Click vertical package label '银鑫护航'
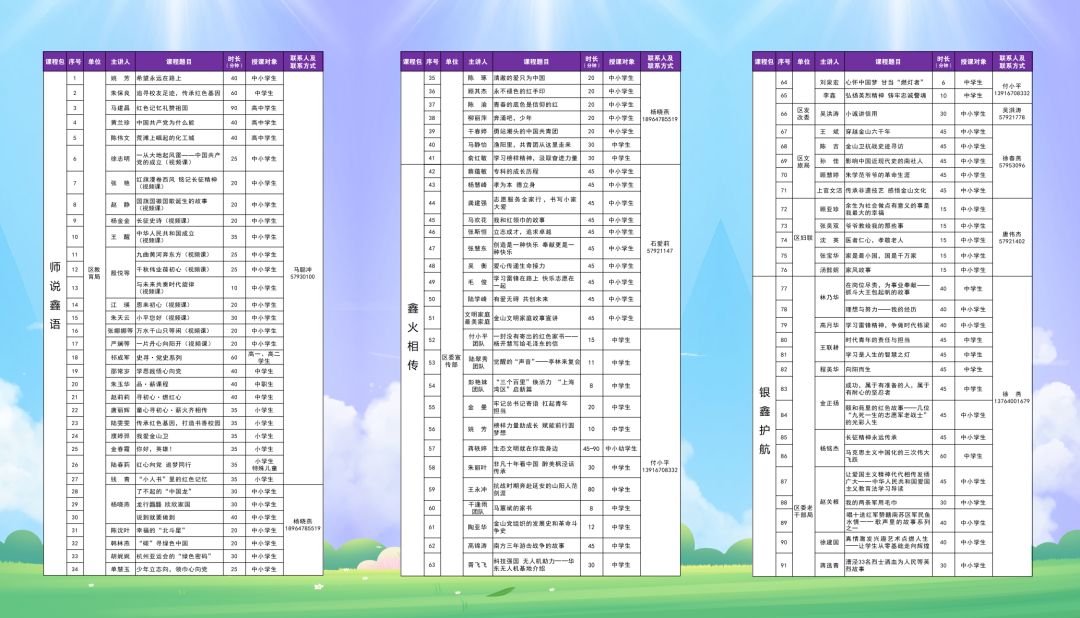Viewport: 1080px width, 618px height. pyautogui.click(x=765, y=420)
